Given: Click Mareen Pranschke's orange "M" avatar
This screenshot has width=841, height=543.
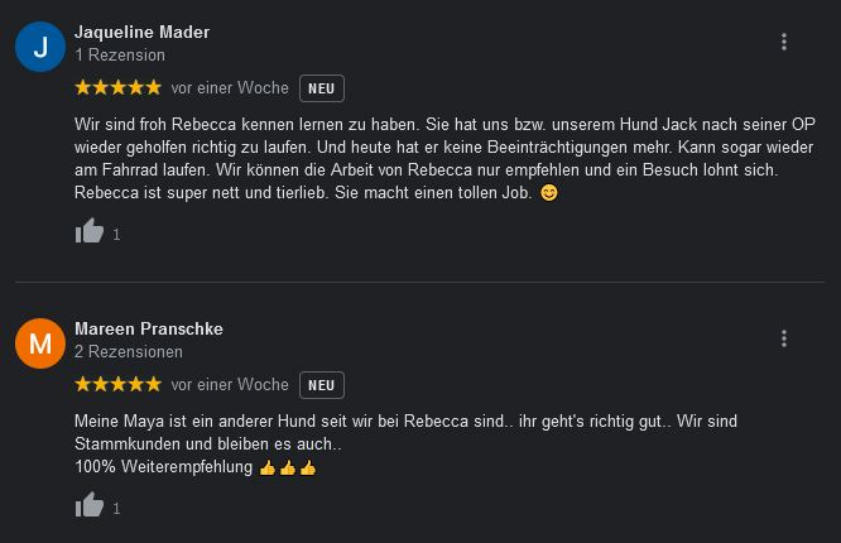Looking at the screenshot, I should click(x=40, y=344).
